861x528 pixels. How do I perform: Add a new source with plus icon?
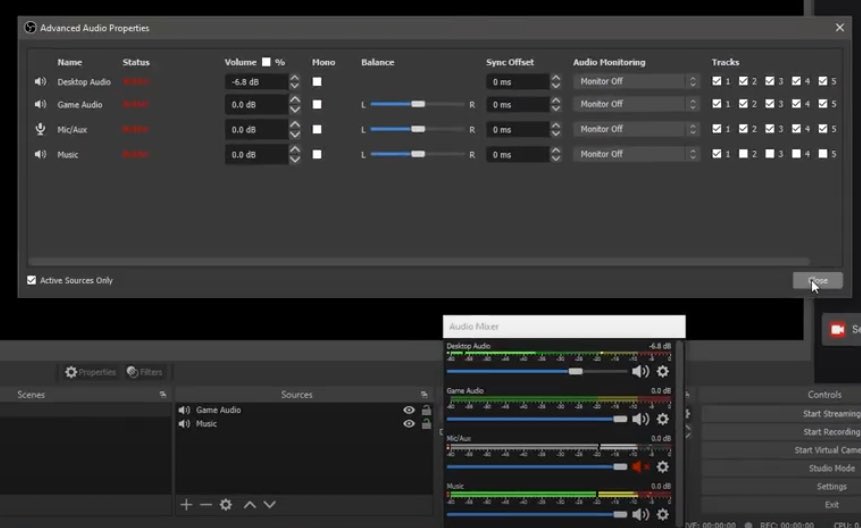[186, 504]
